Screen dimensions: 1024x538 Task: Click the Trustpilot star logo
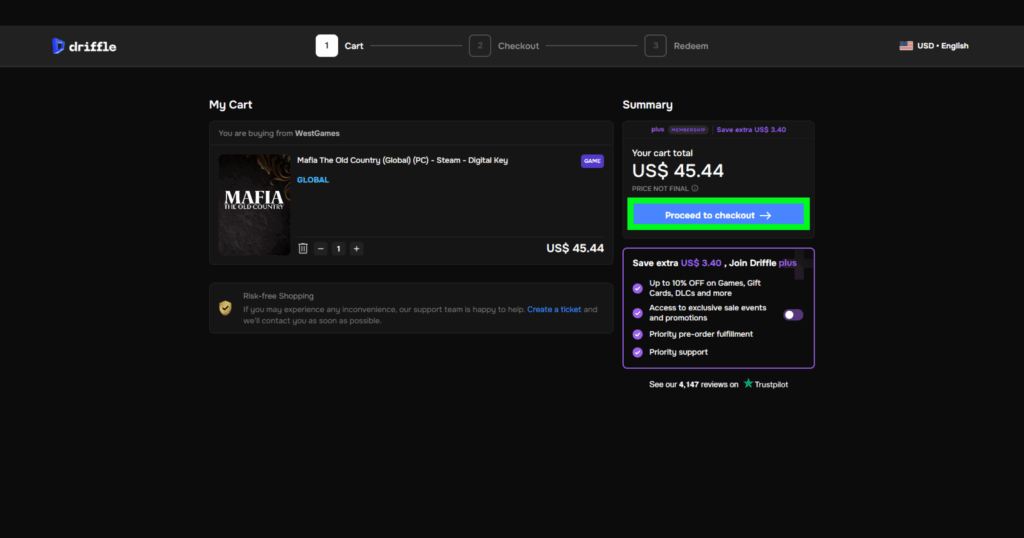point(748,384)
